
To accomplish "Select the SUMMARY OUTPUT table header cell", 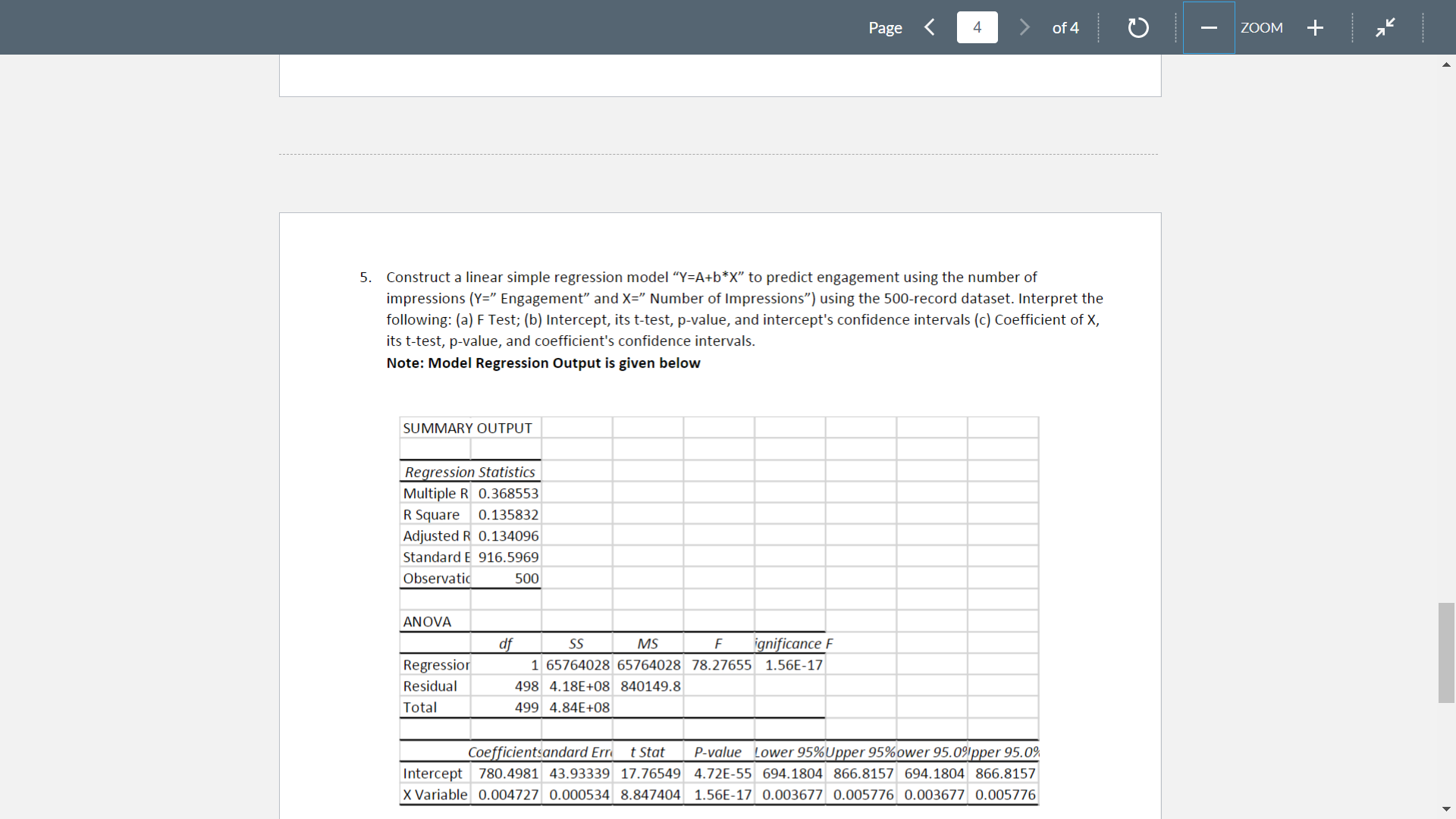I will (x=467, y=428).
